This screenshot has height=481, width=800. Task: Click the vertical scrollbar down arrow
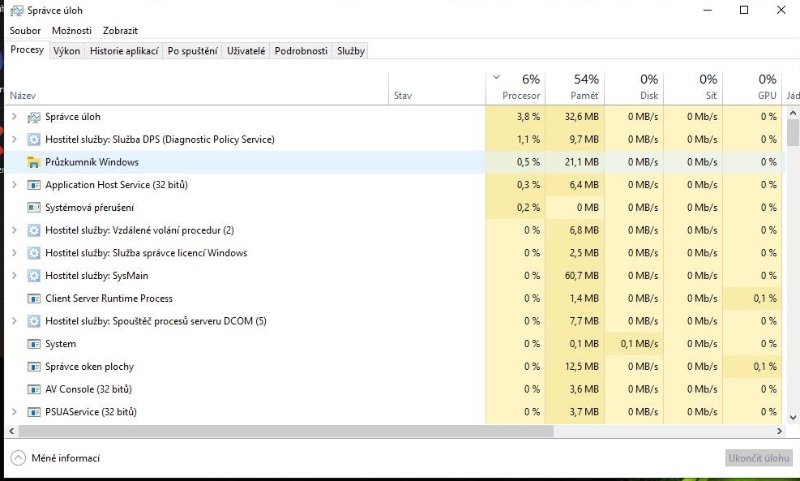[x=793, y=417]
